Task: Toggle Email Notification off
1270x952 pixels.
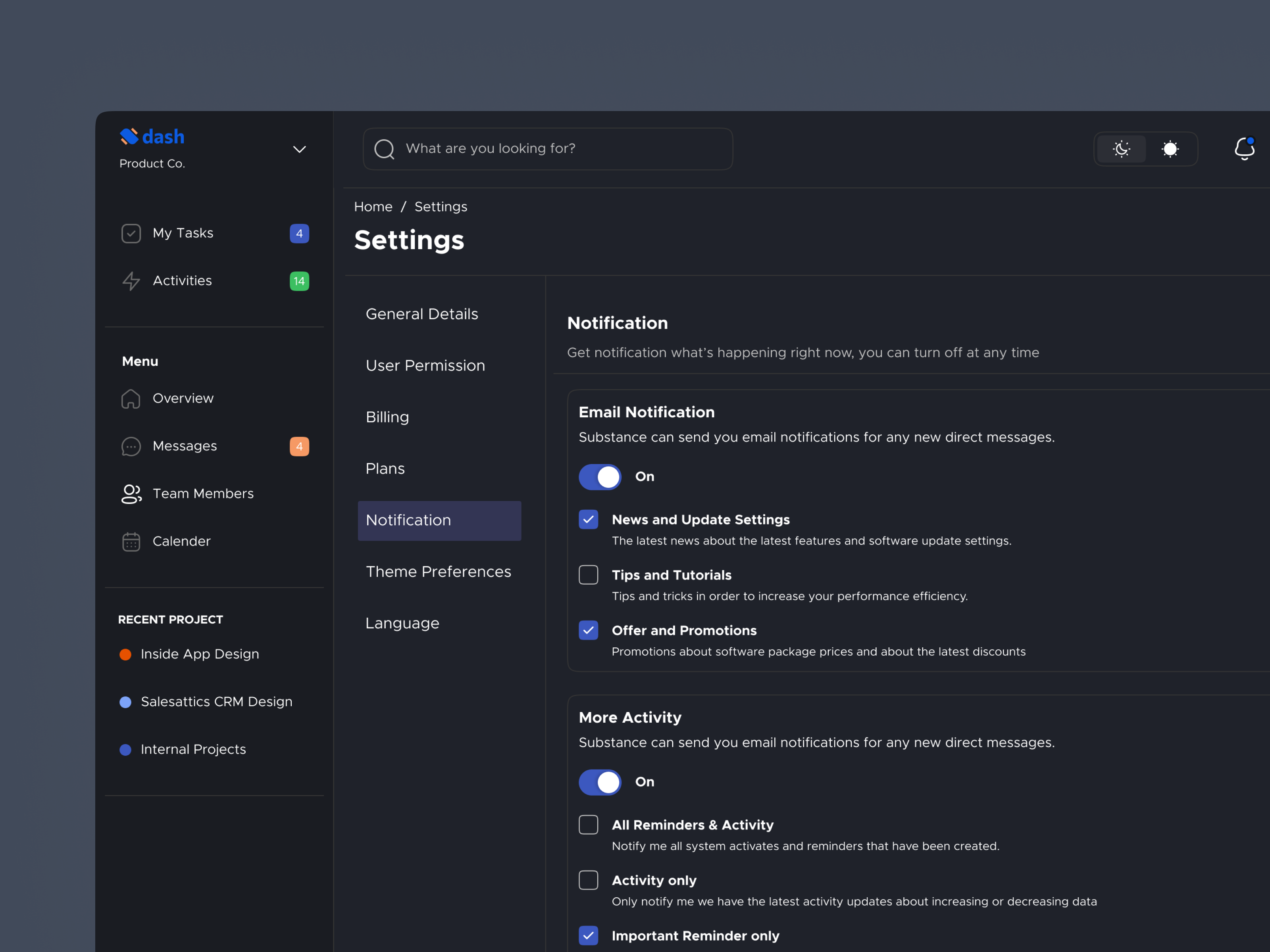Action: (600, 477)
